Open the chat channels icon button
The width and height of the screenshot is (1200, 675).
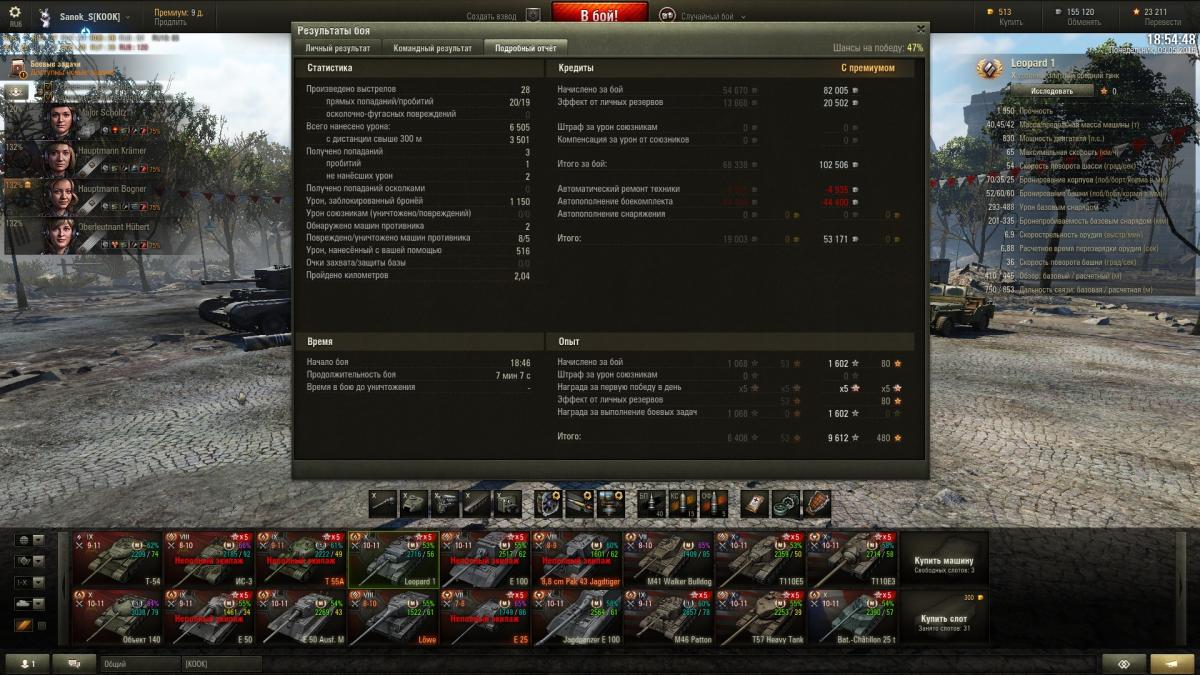[74, 664]
